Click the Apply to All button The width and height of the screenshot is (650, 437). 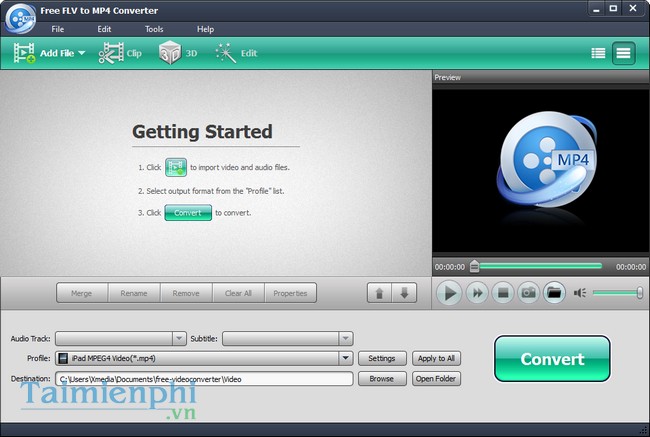436,358
